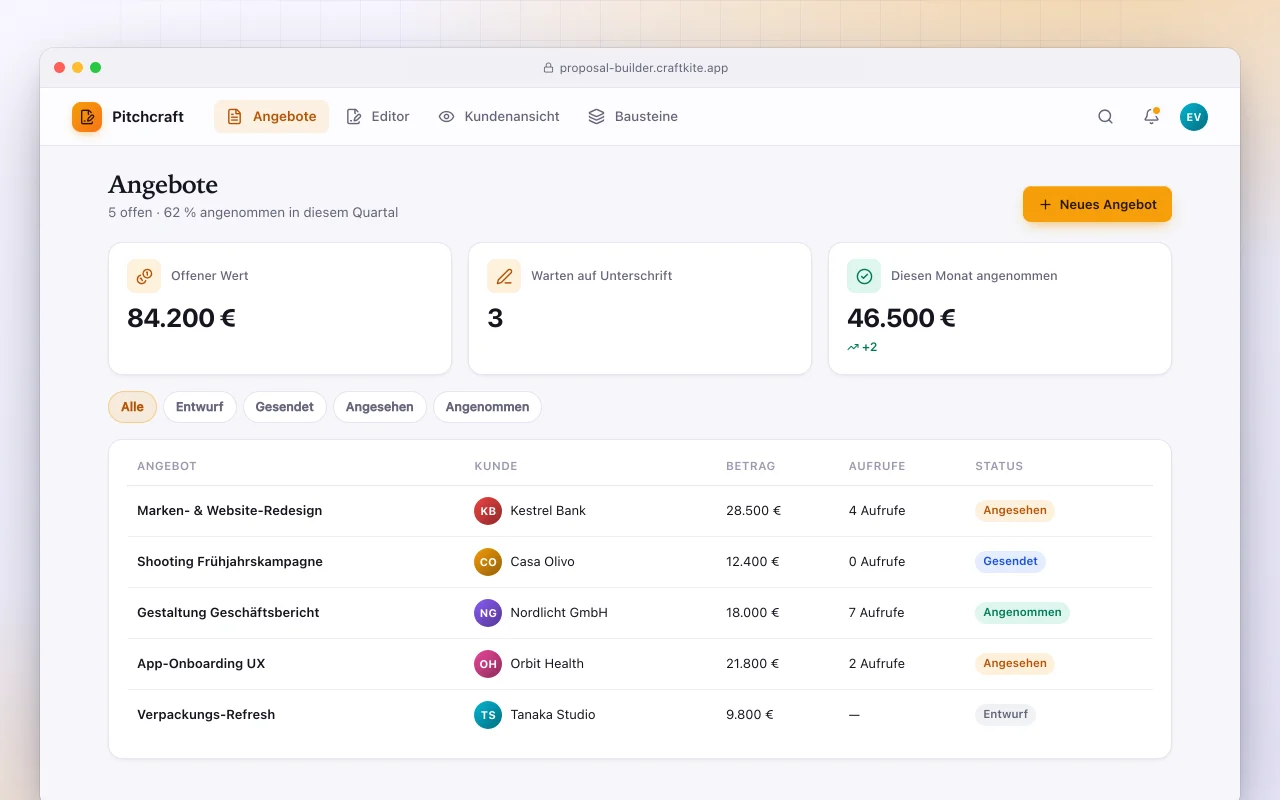Click Angenommen status badge for Nordlicht GmbH
The image size is (1280, 800).
1022,613
